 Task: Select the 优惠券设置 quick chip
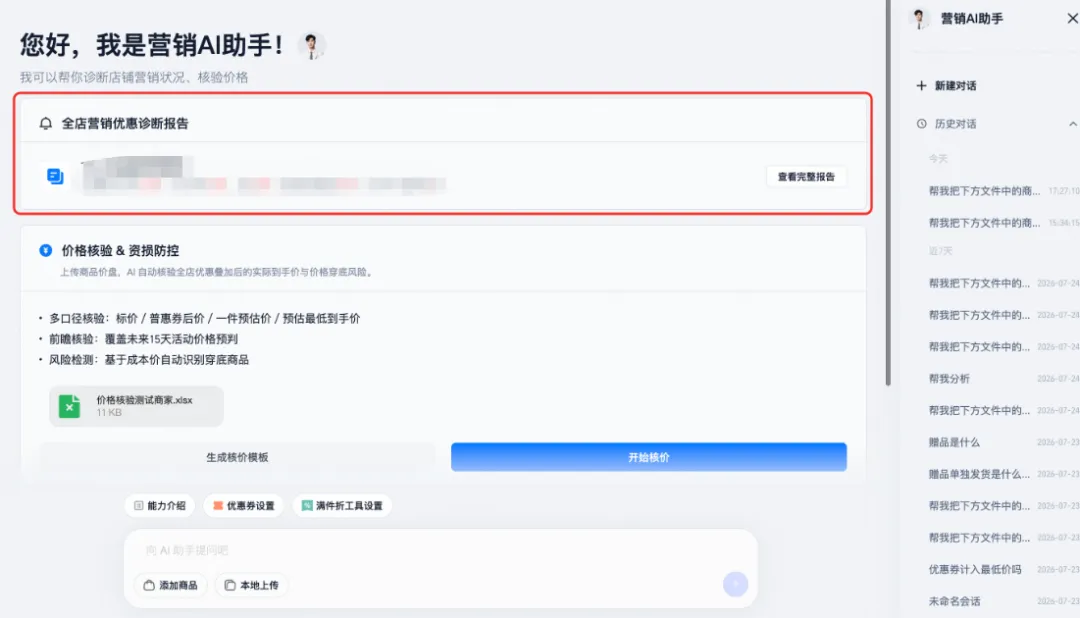point(244,506)
